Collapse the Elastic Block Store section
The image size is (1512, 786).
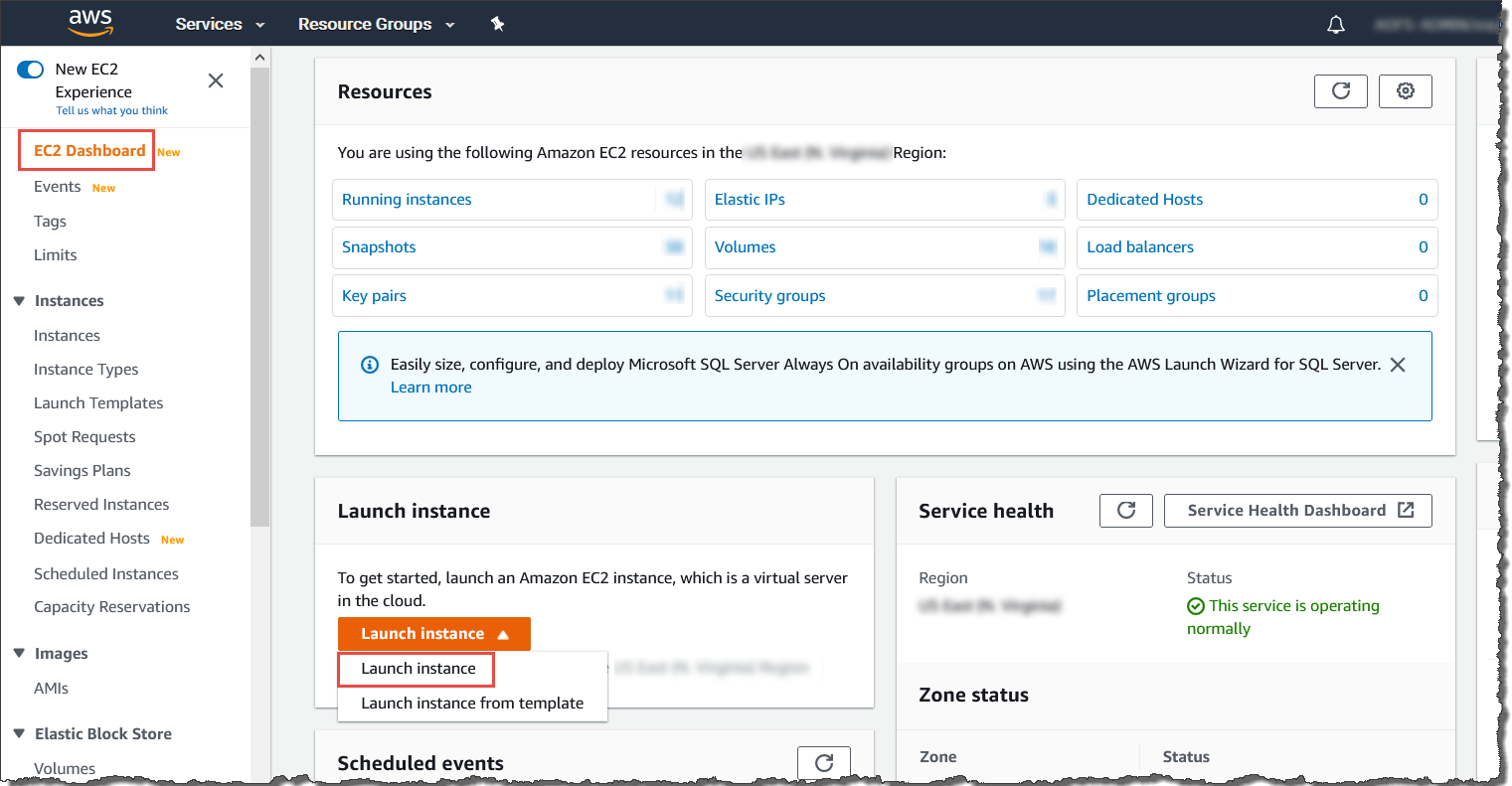19,734
